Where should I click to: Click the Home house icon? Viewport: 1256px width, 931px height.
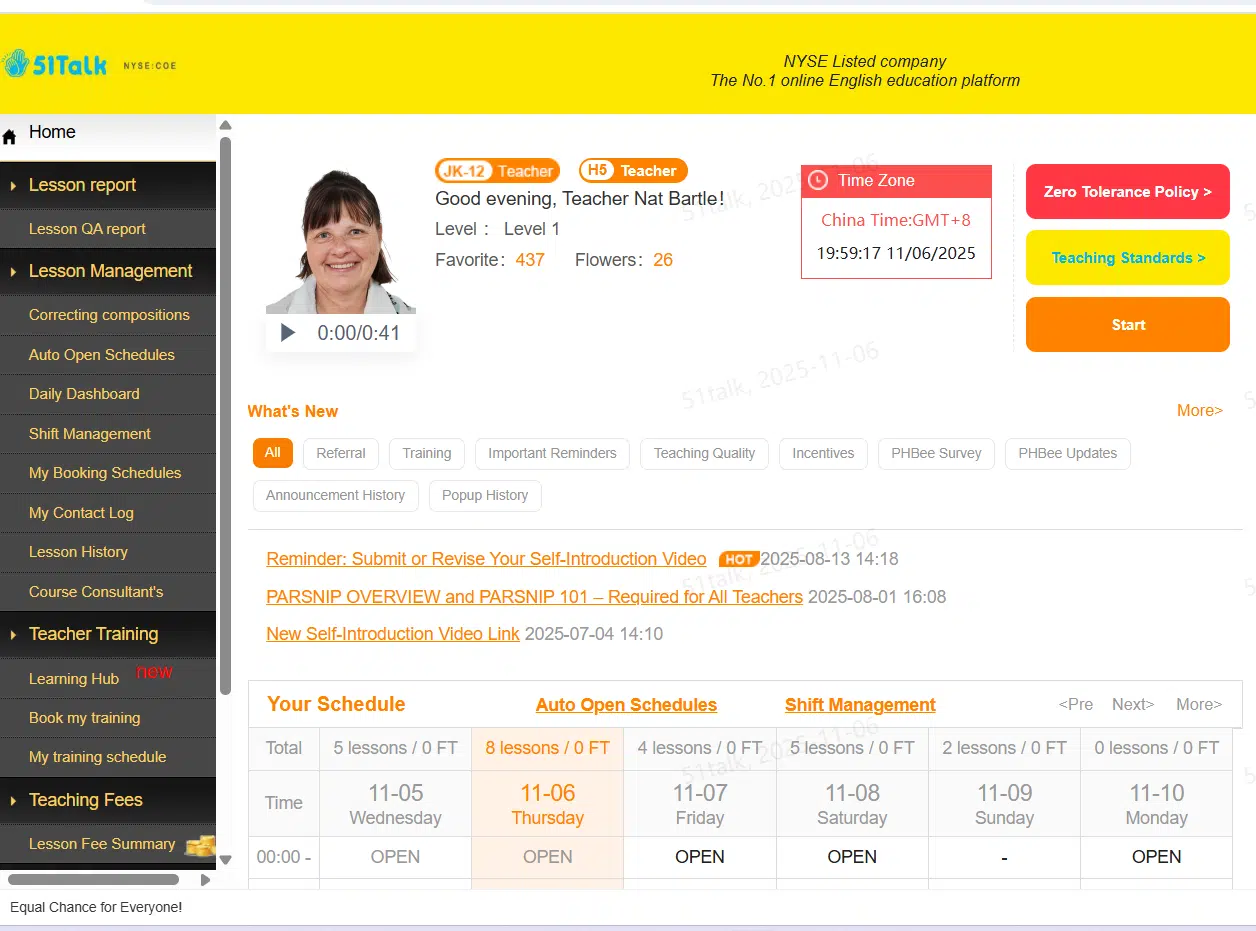10,137
